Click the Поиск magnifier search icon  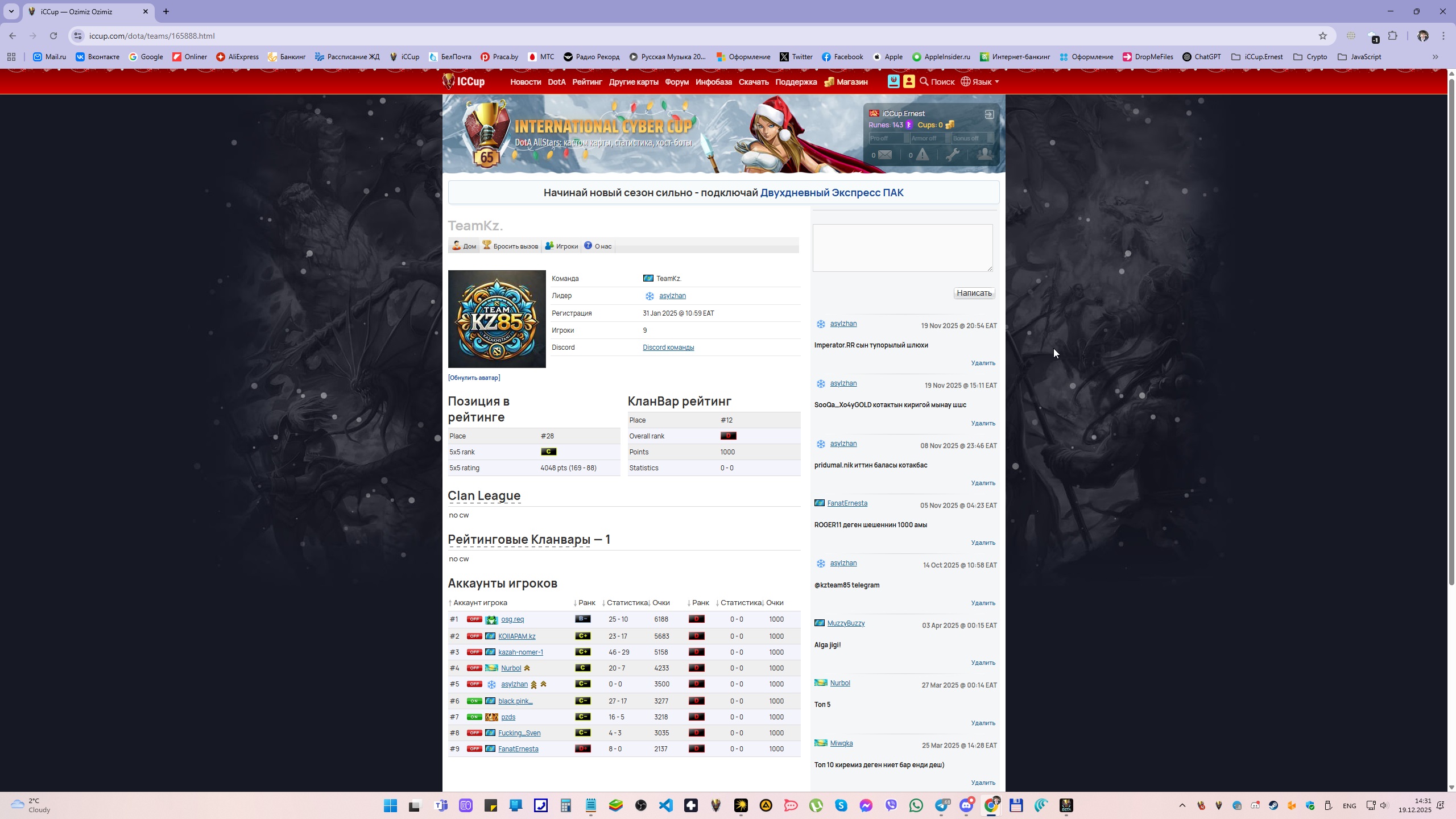coord(924,82)
